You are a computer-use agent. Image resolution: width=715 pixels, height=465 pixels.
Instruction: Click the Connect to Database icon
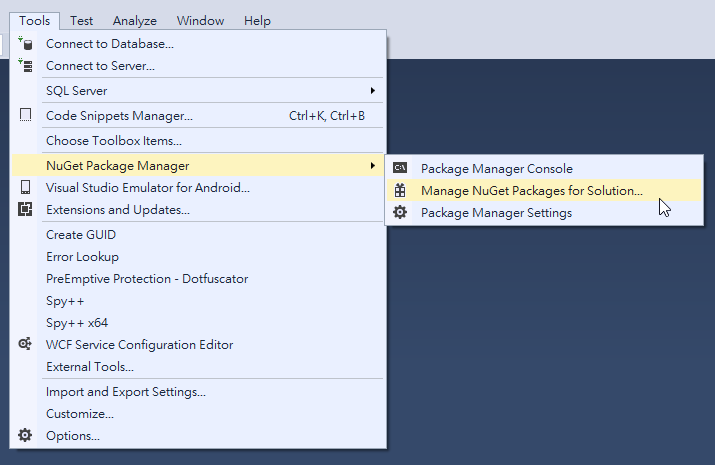tap(26, 44)
